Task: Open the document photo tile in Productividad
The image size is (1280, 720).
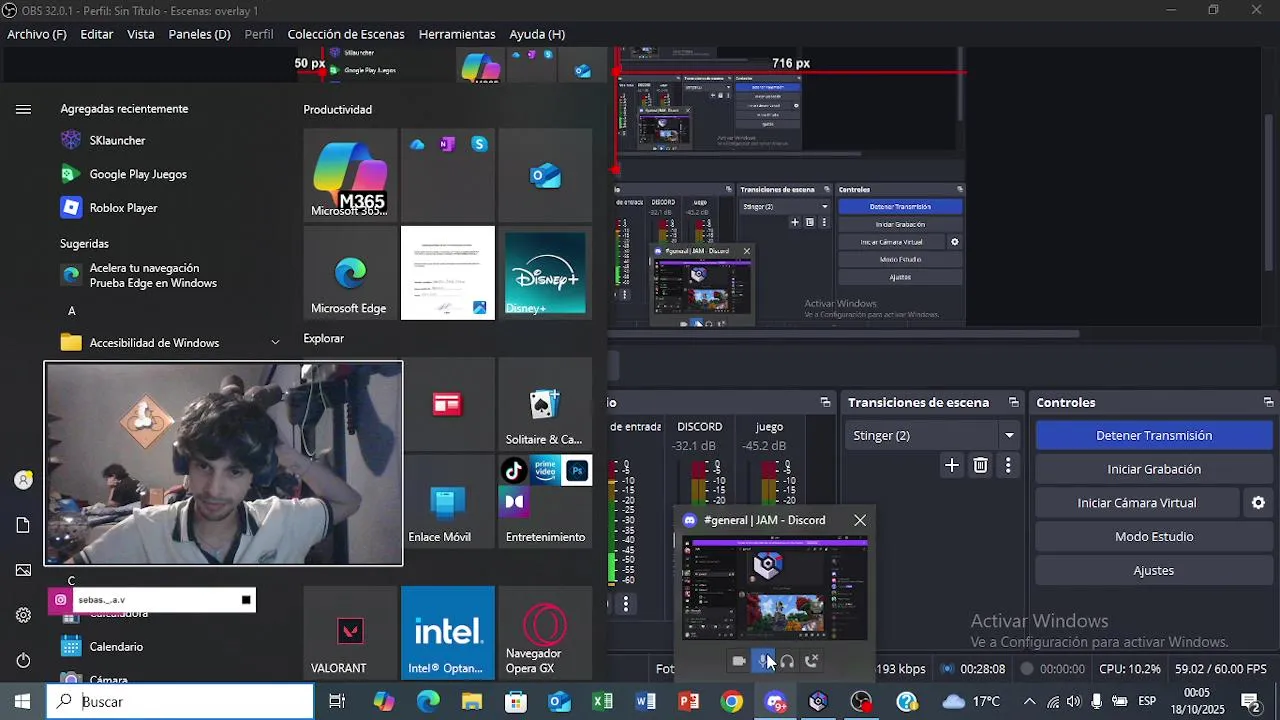Action: click(x=447, y=273)
